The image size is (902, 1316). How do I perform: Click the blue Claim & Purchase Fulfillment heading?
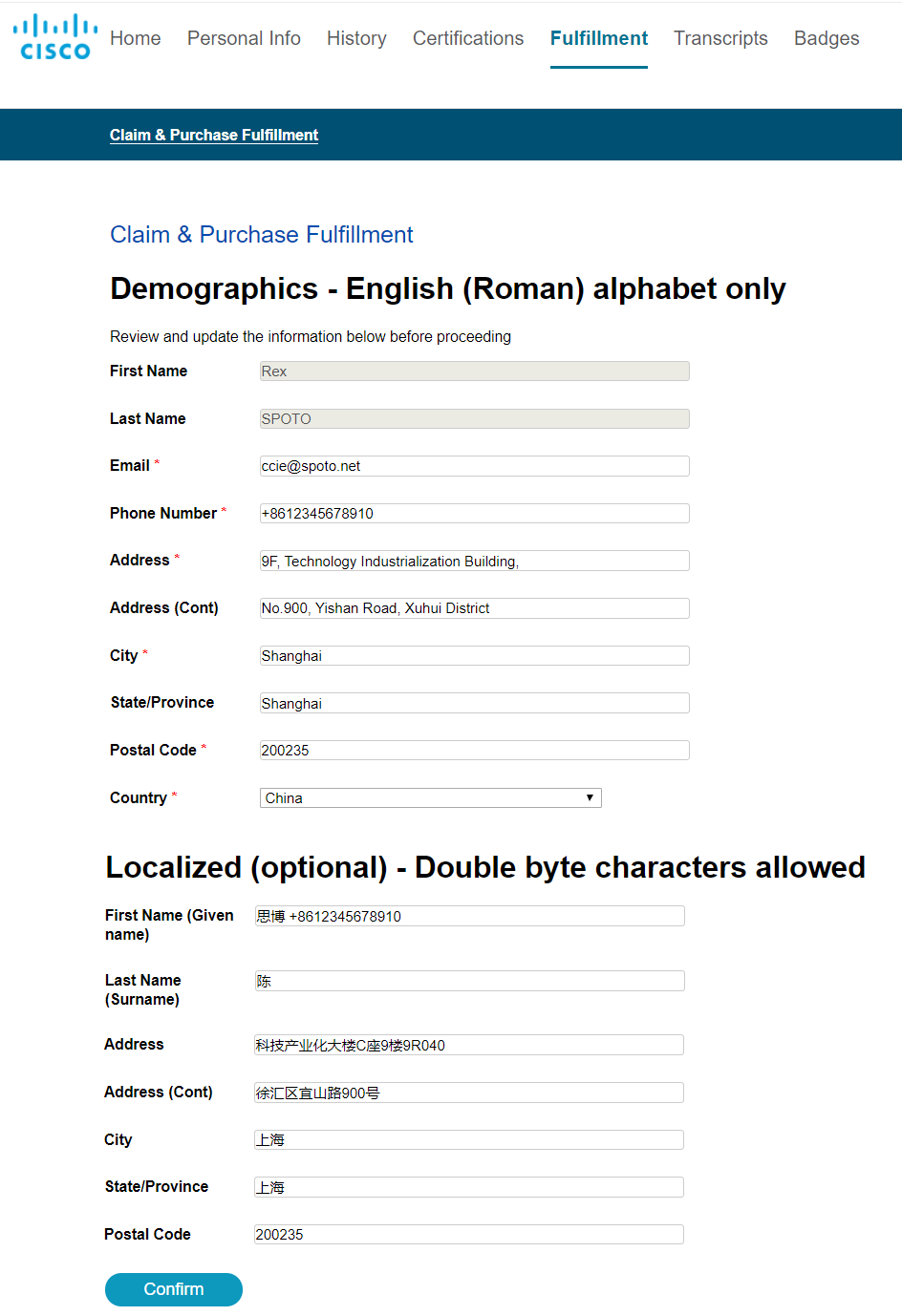click(262, 235)
